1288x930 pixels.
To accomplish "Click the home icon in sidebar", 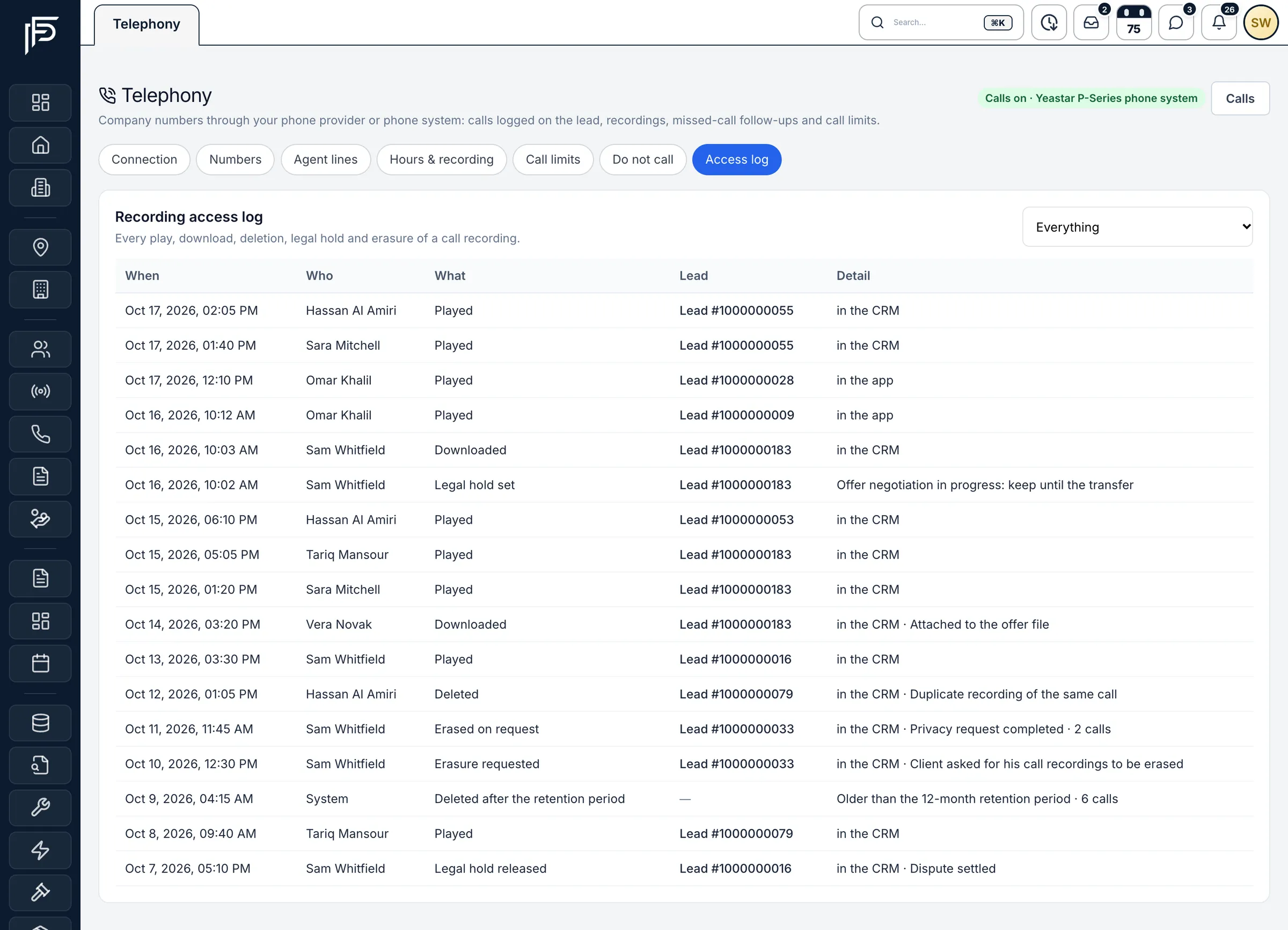I will coord(40,145).
